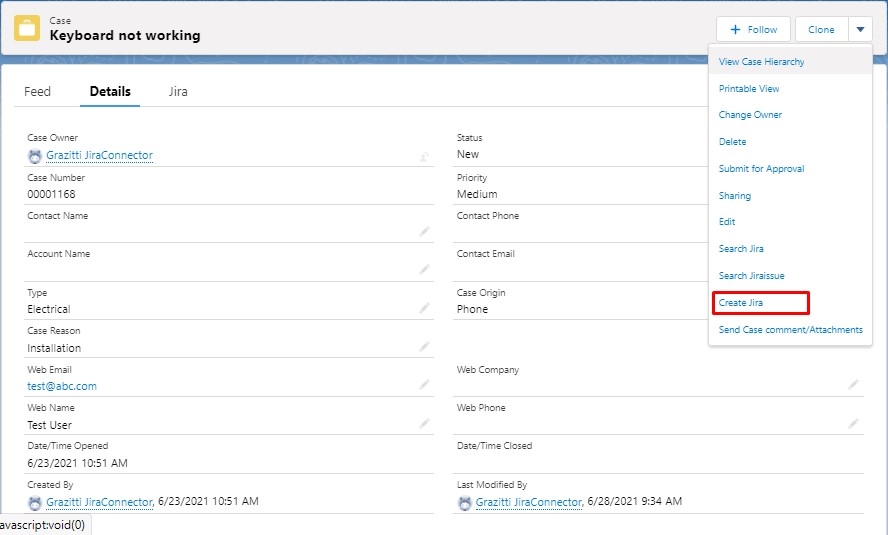The width and height of the screenshot is (888, 535).
Task: Edit Account Name via its pencil icon
Action: [424, 269]
